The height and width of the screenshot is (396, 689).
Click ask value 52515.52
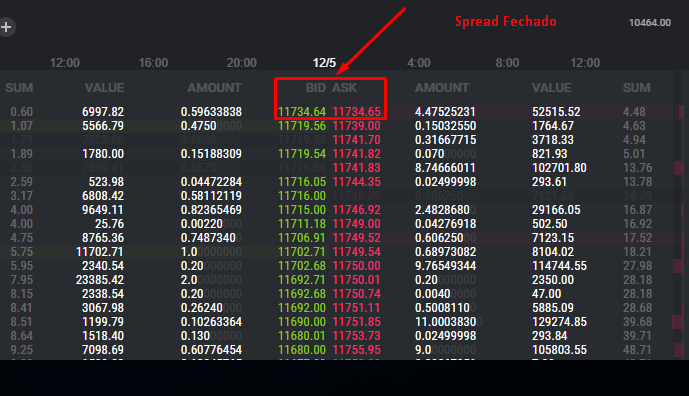click(556, 112)
